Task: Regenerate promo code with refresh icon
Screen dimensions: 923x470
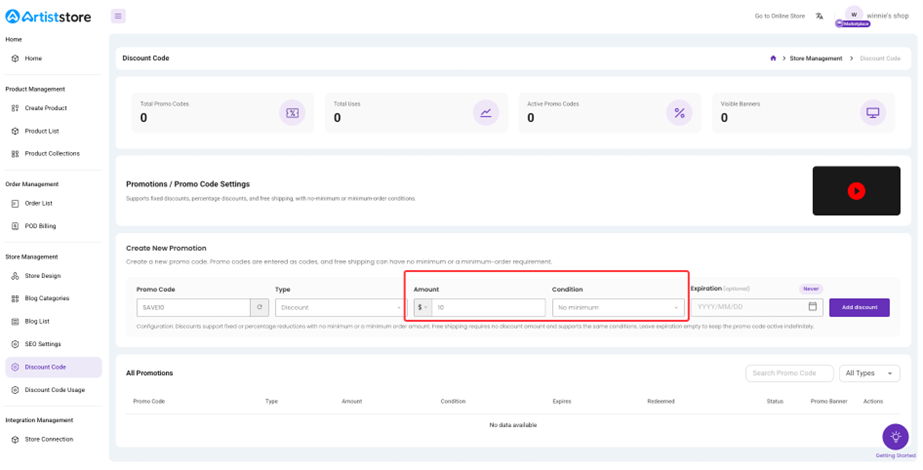Action: click(260, 307)
